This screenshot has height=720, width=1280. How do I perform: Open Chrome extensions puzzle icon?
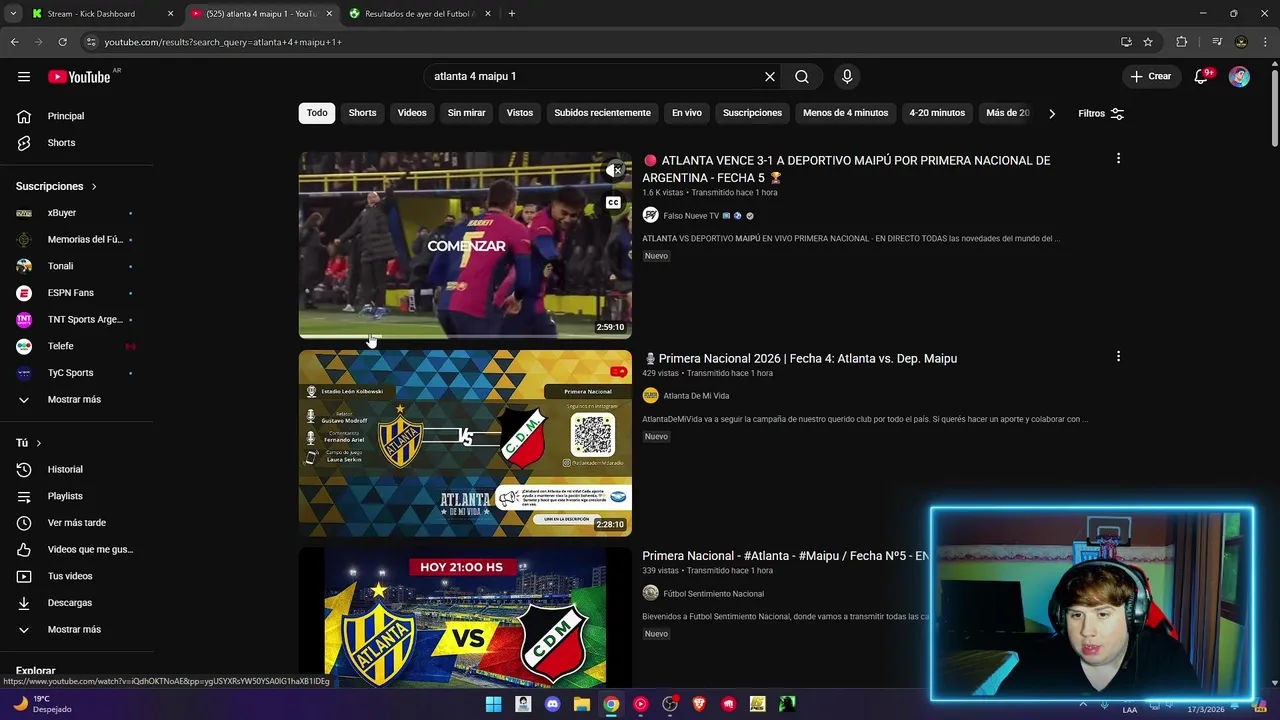click(1182, 42)
